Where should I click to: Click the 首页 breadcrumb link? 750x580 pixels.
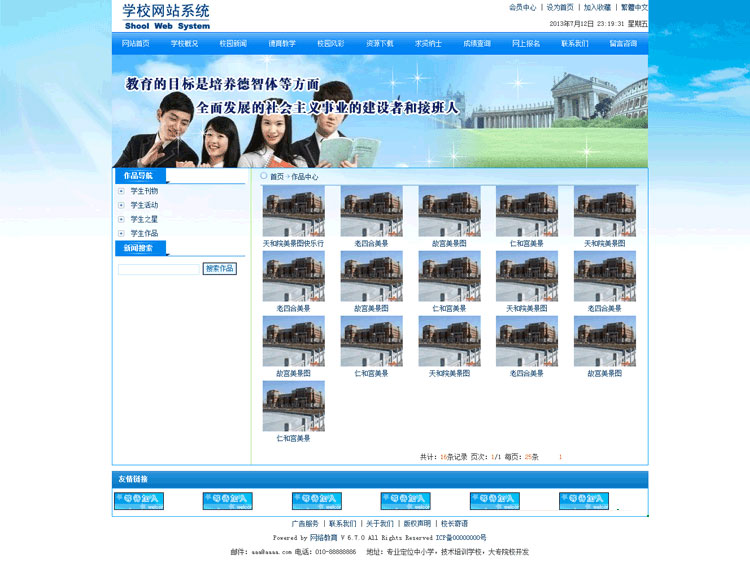276,177
